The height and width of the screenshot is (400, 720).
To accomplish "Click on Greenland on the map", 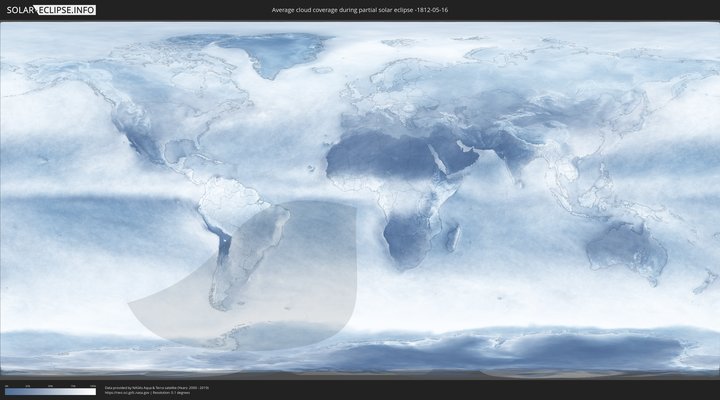I will tap(272, 55).
